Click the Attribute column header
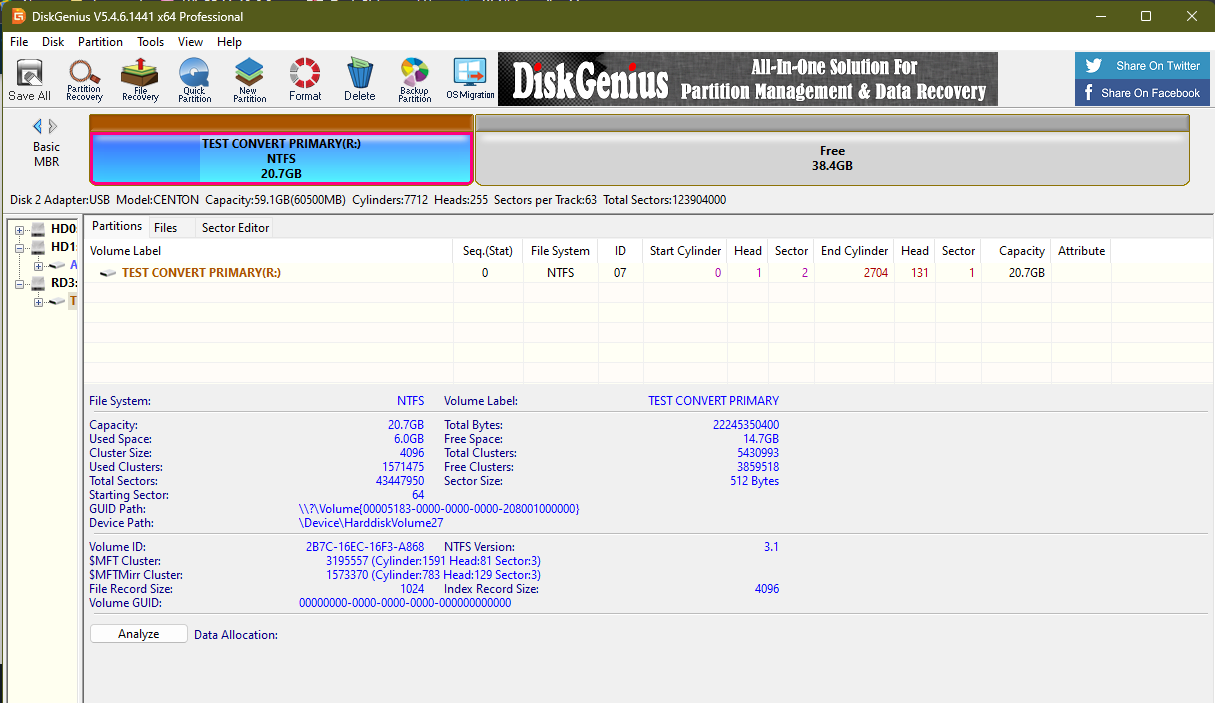This screenshot has height=703, width=1215. tap(1081, 251)
